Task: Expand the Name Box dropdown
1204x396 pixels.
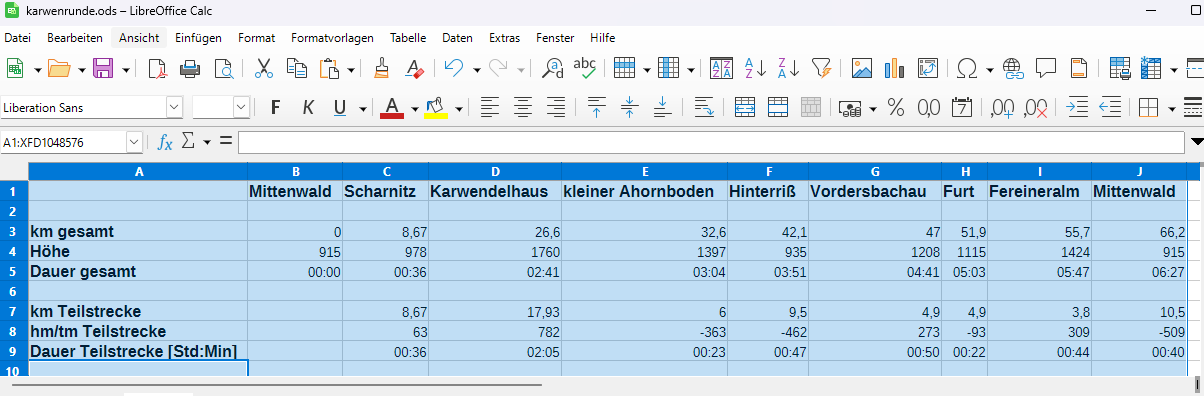Action: click(135, 143)
